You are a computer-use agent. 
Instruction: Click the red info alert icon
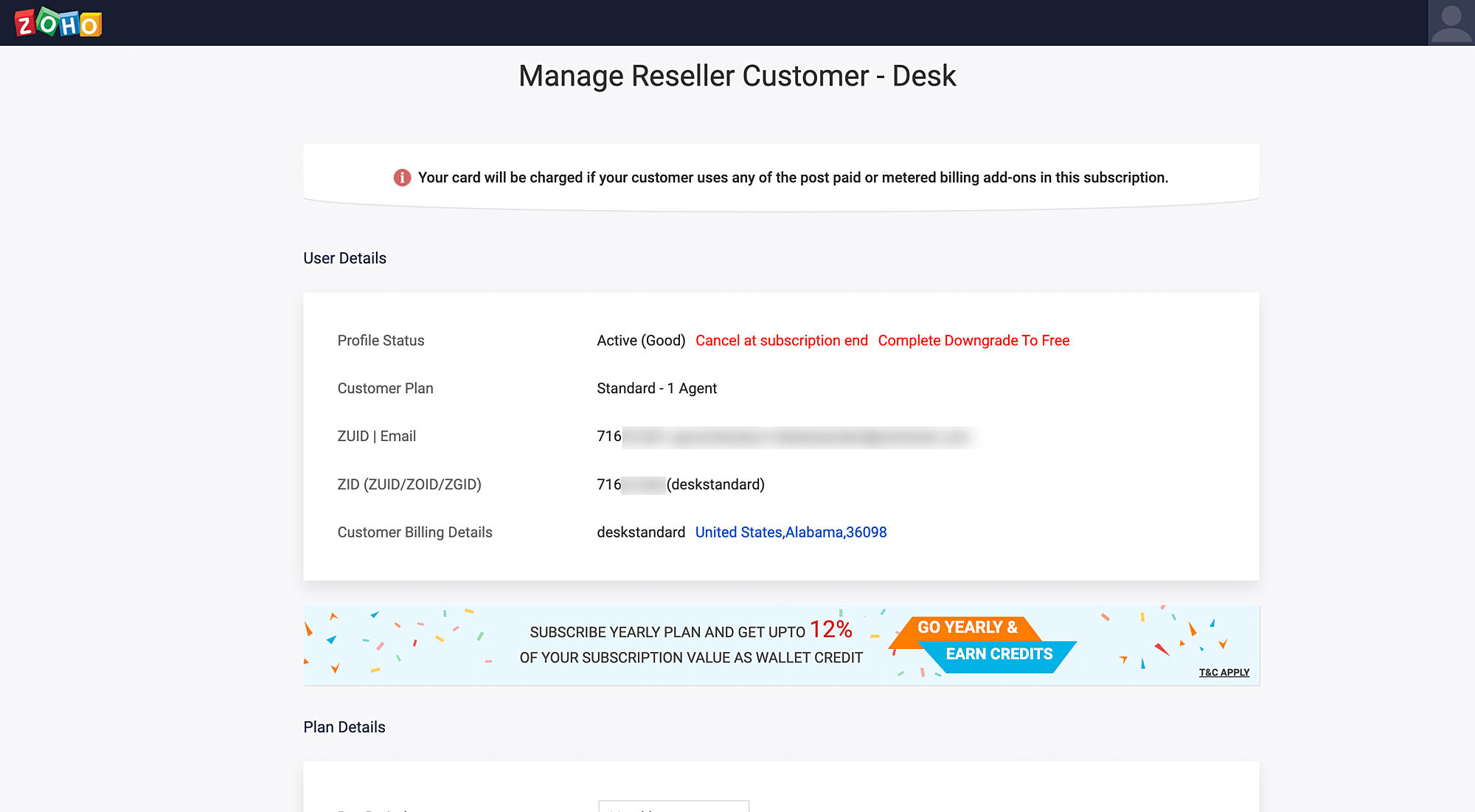[x=402, y=178]
